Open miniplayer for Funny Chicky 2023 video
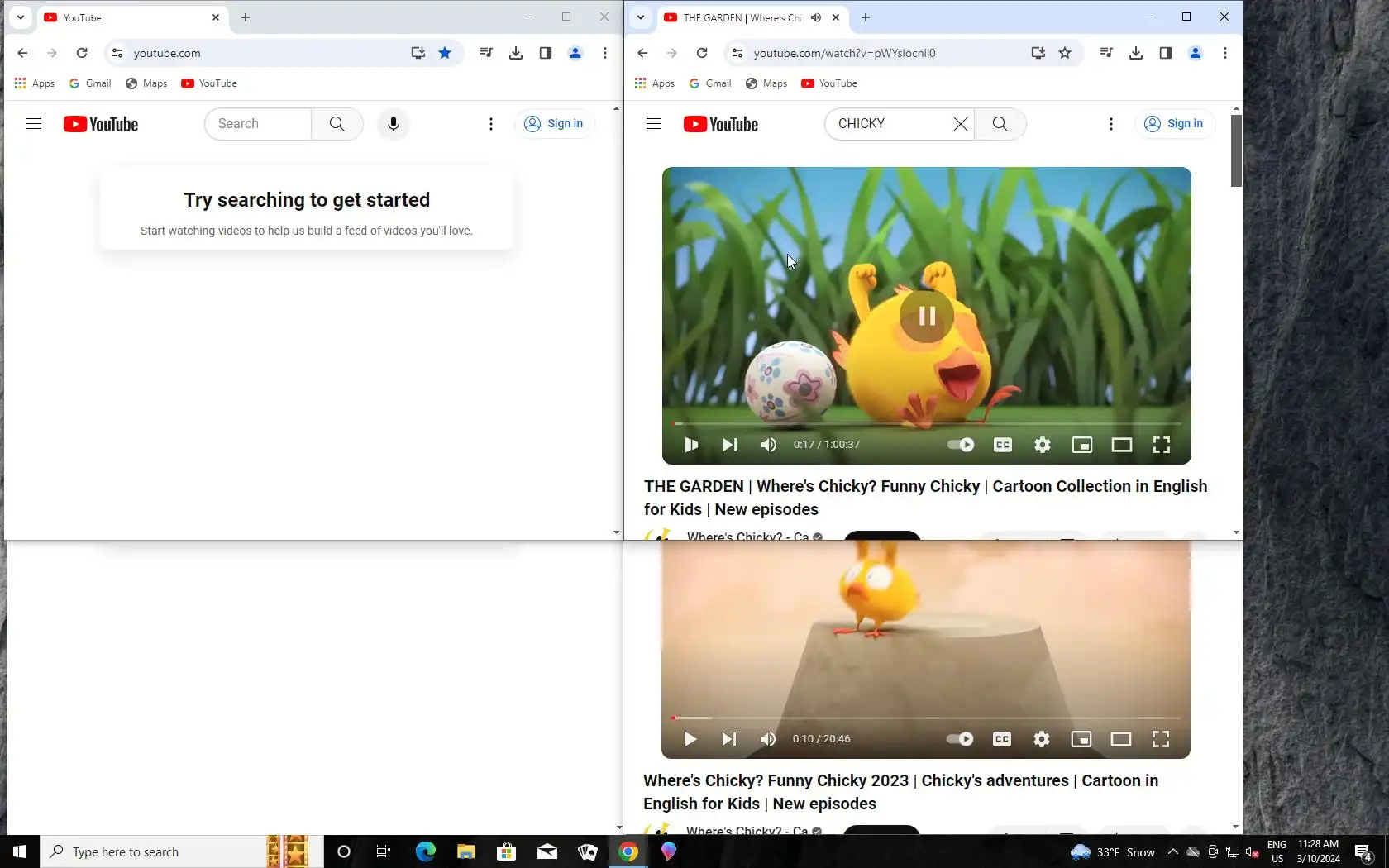Screen dimensions: 1389x868 pos(1081,739)
